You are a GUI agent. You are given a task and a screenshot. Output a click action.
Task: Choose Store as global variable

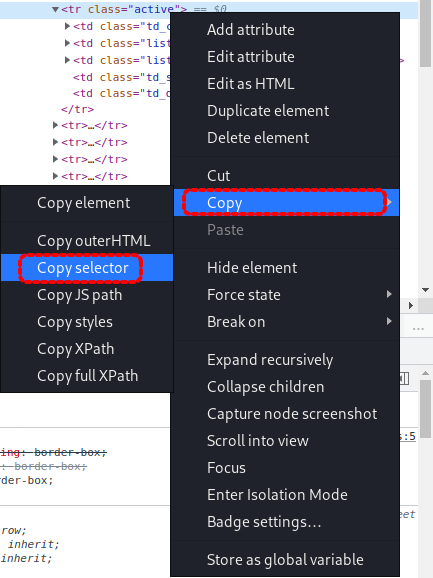pos(286,560)
